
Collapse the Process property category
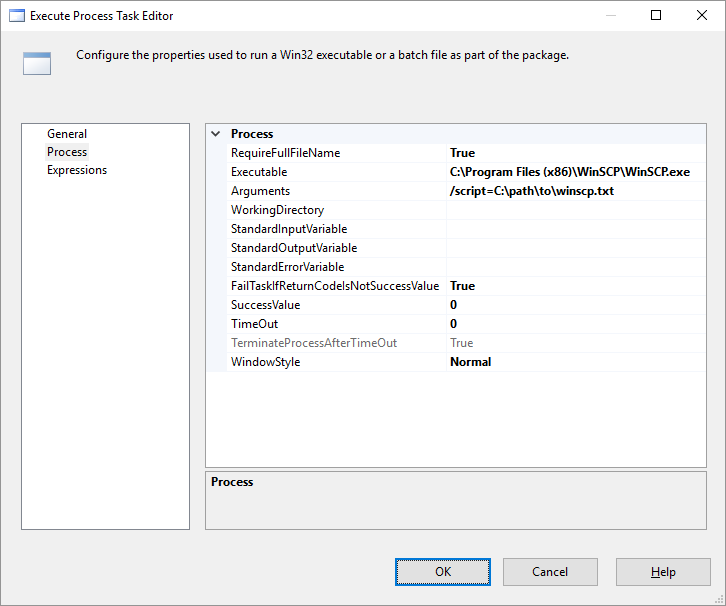tap(216, 134)
